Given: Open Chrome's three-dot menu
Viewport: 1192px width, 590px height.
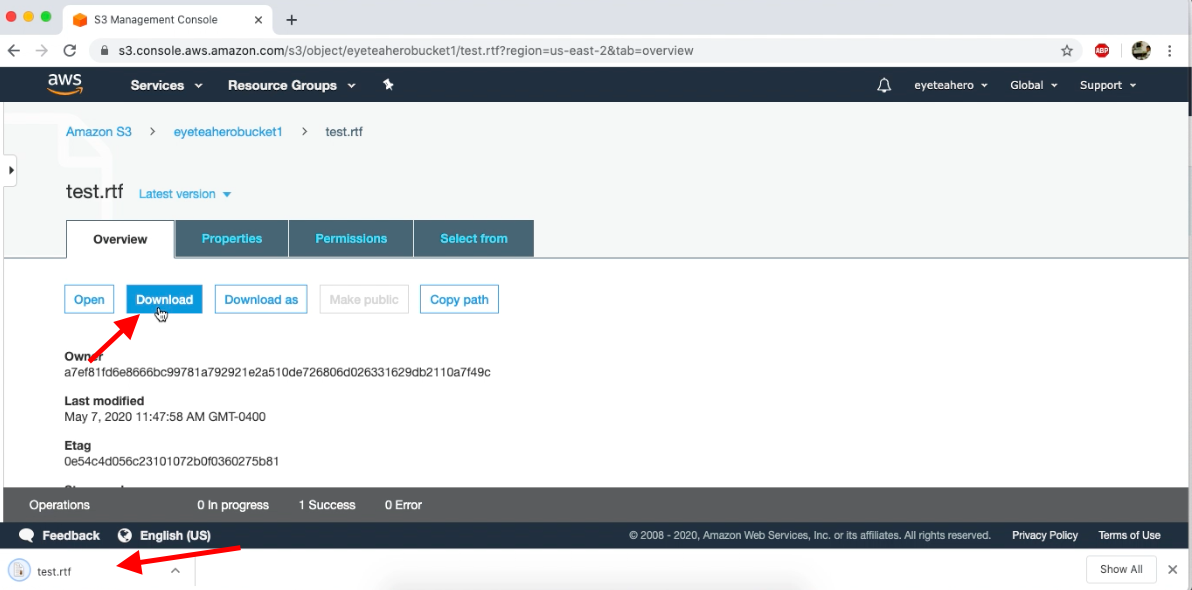Looking at the screenshot, I should click(1170, 50).
